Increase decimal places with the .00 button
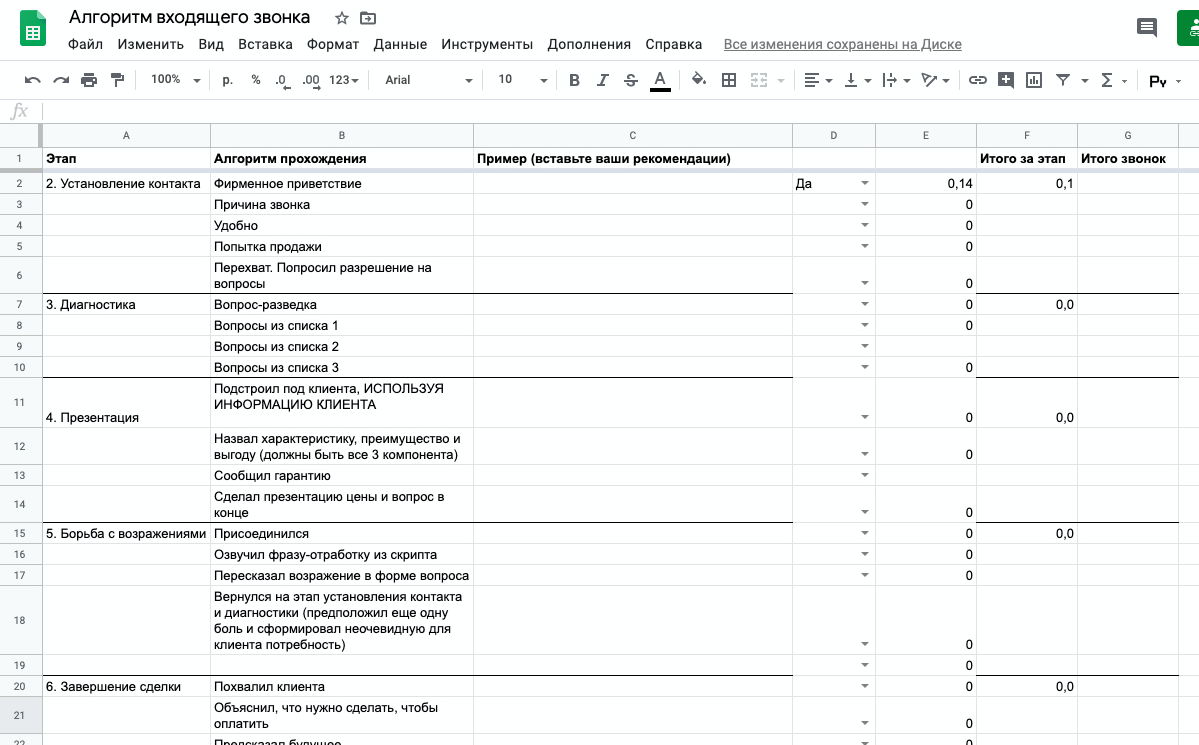Viewport: 1199px width, 745px height. tap(311, 80)
